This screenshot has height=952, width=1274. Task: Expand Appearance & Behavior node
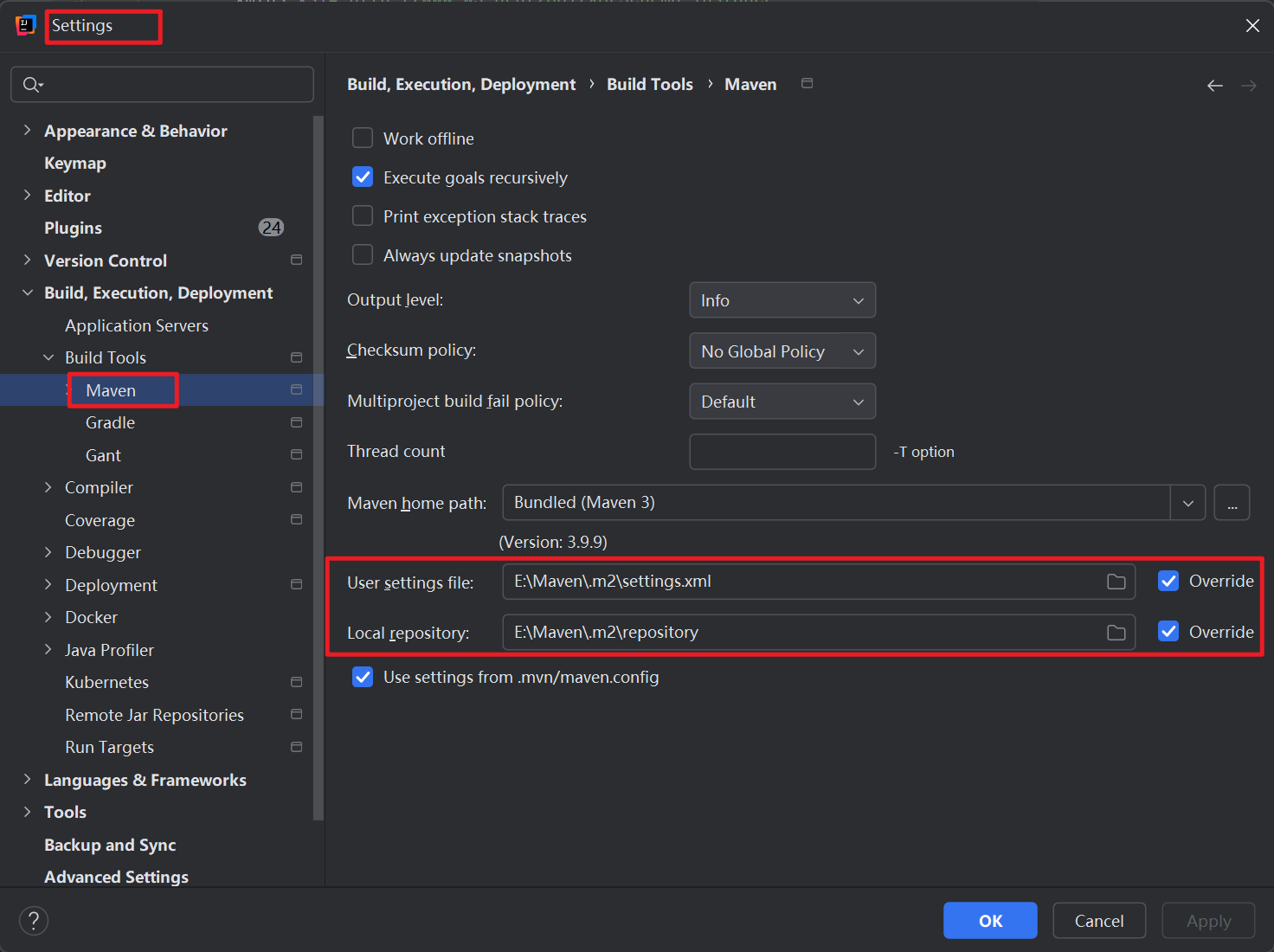[27, 131]
